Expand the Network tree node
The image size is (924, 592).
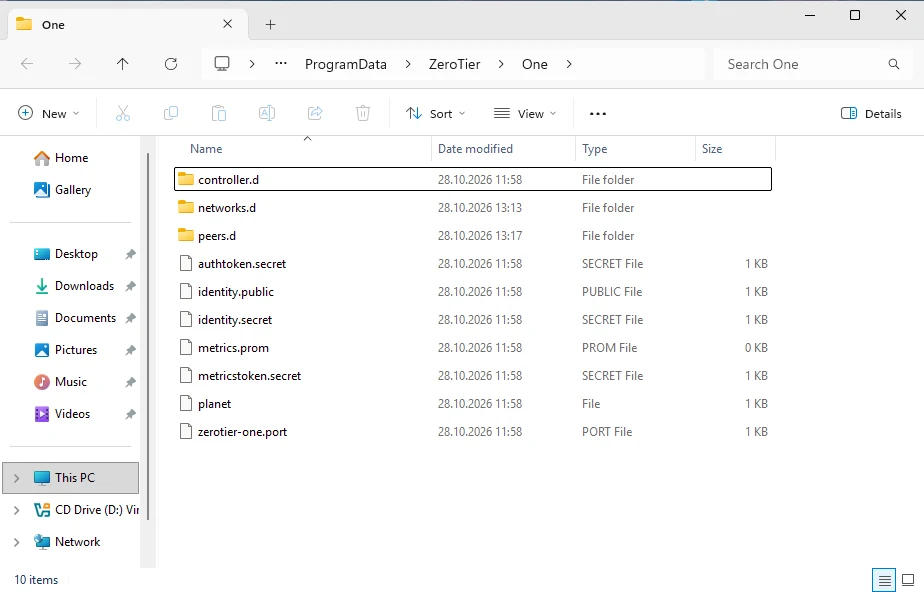16,542
